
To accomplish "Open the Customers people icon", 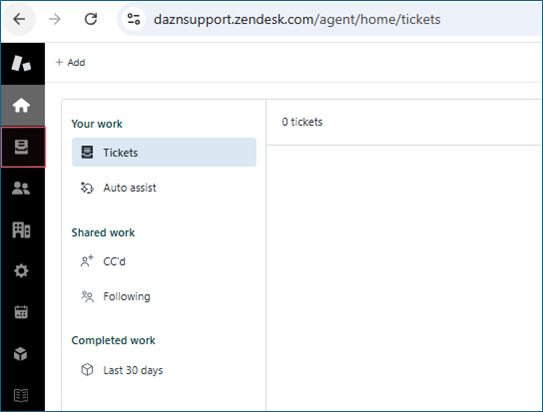I will (21, 188).
